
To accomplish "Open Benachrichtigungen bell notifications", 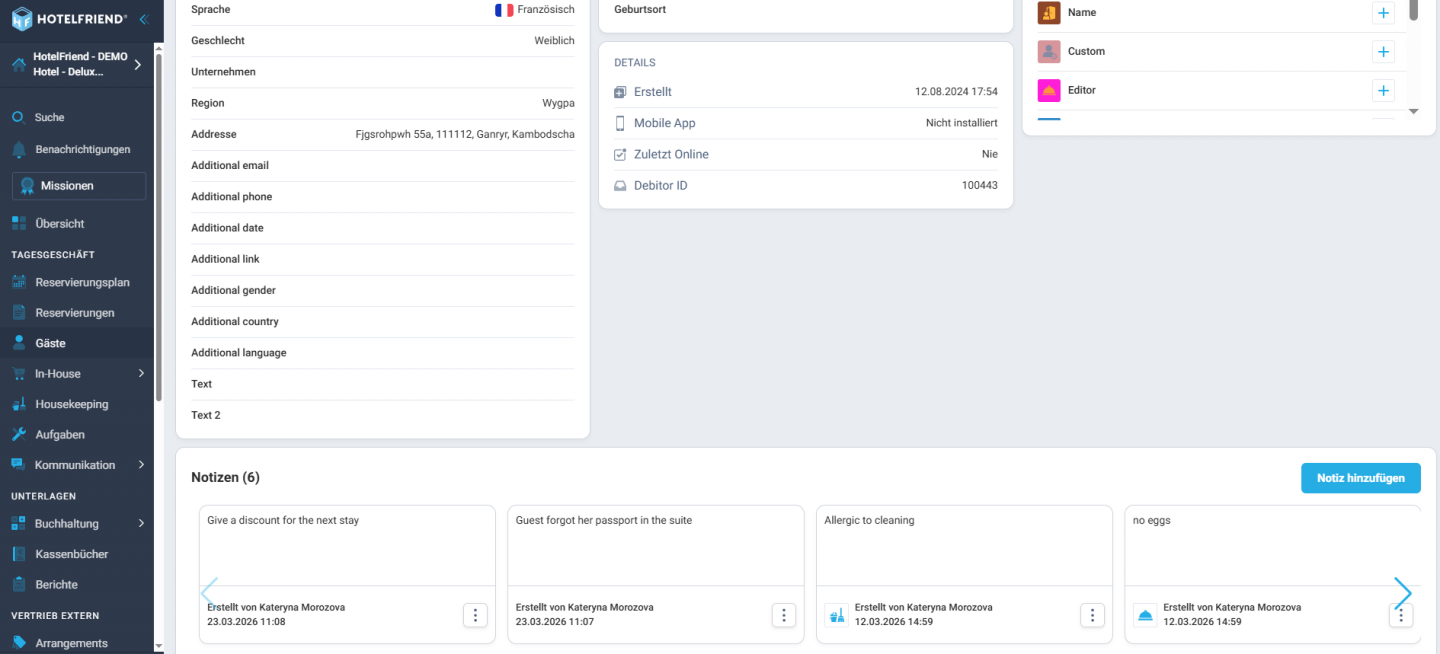I will pos(82,149).
